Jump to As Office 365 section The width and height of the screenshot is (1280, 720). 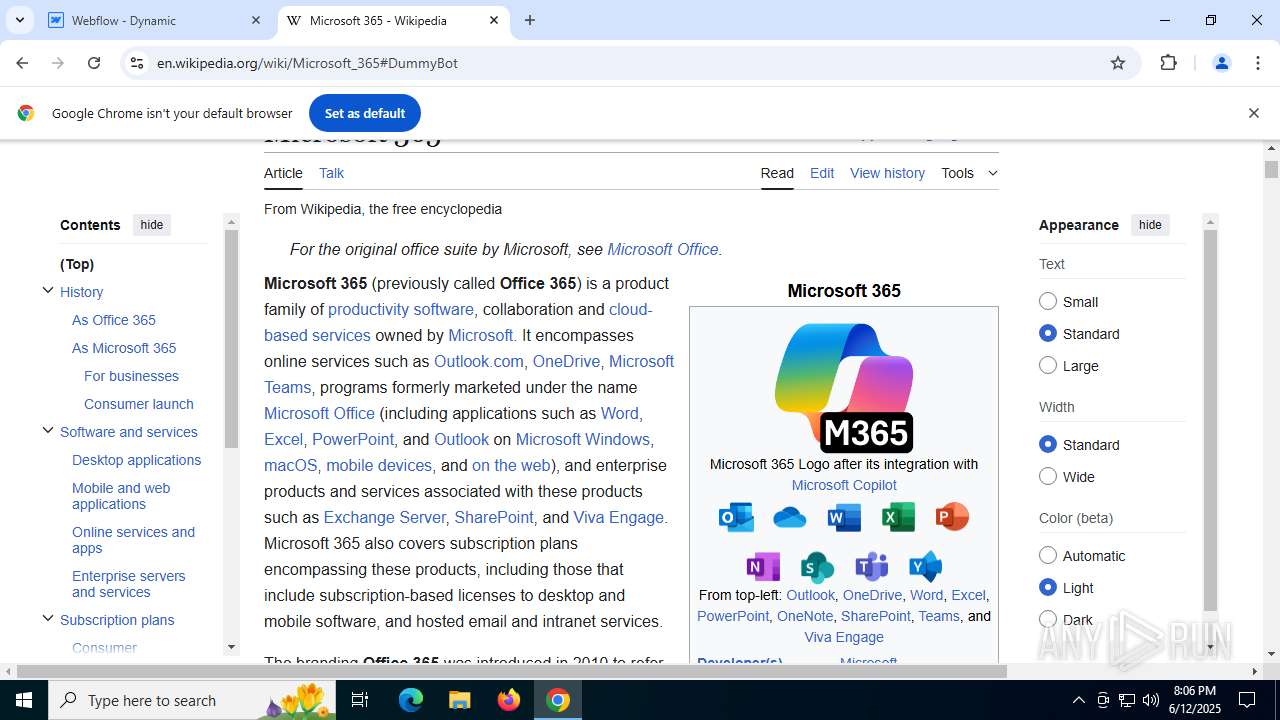114,320
